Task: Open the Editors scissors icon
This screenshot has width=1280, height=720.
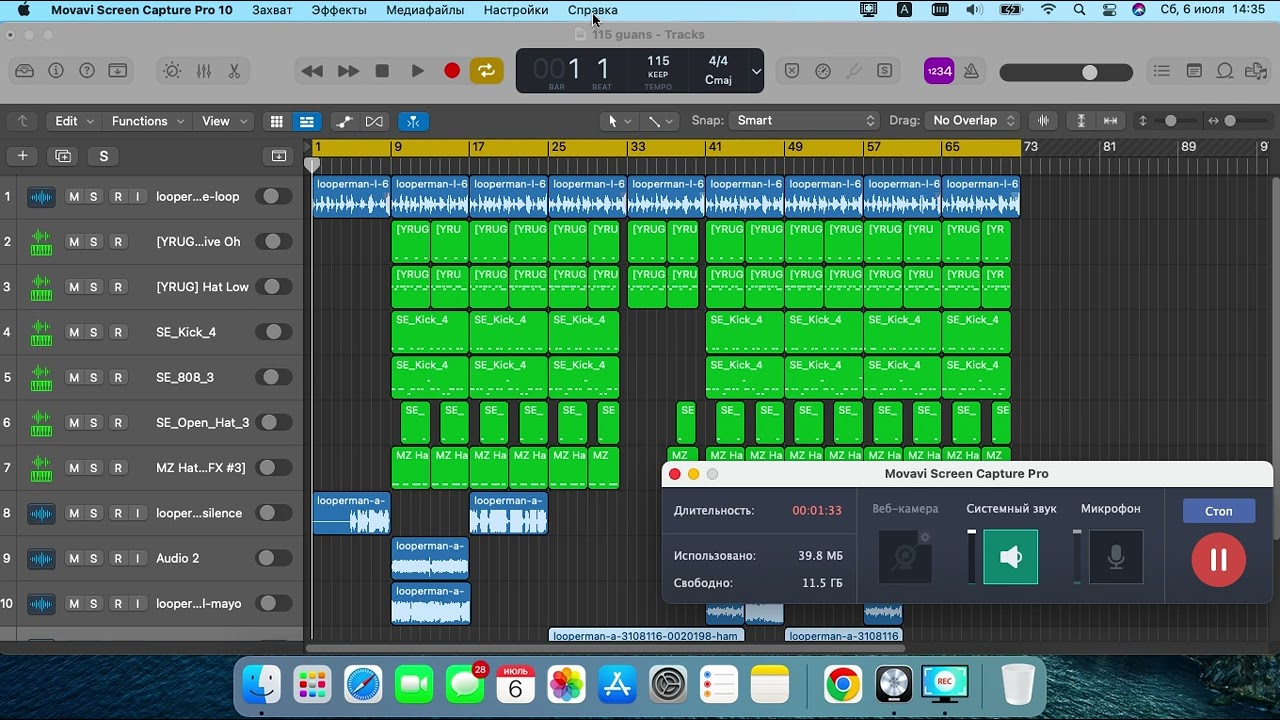Action: point(234,71)
